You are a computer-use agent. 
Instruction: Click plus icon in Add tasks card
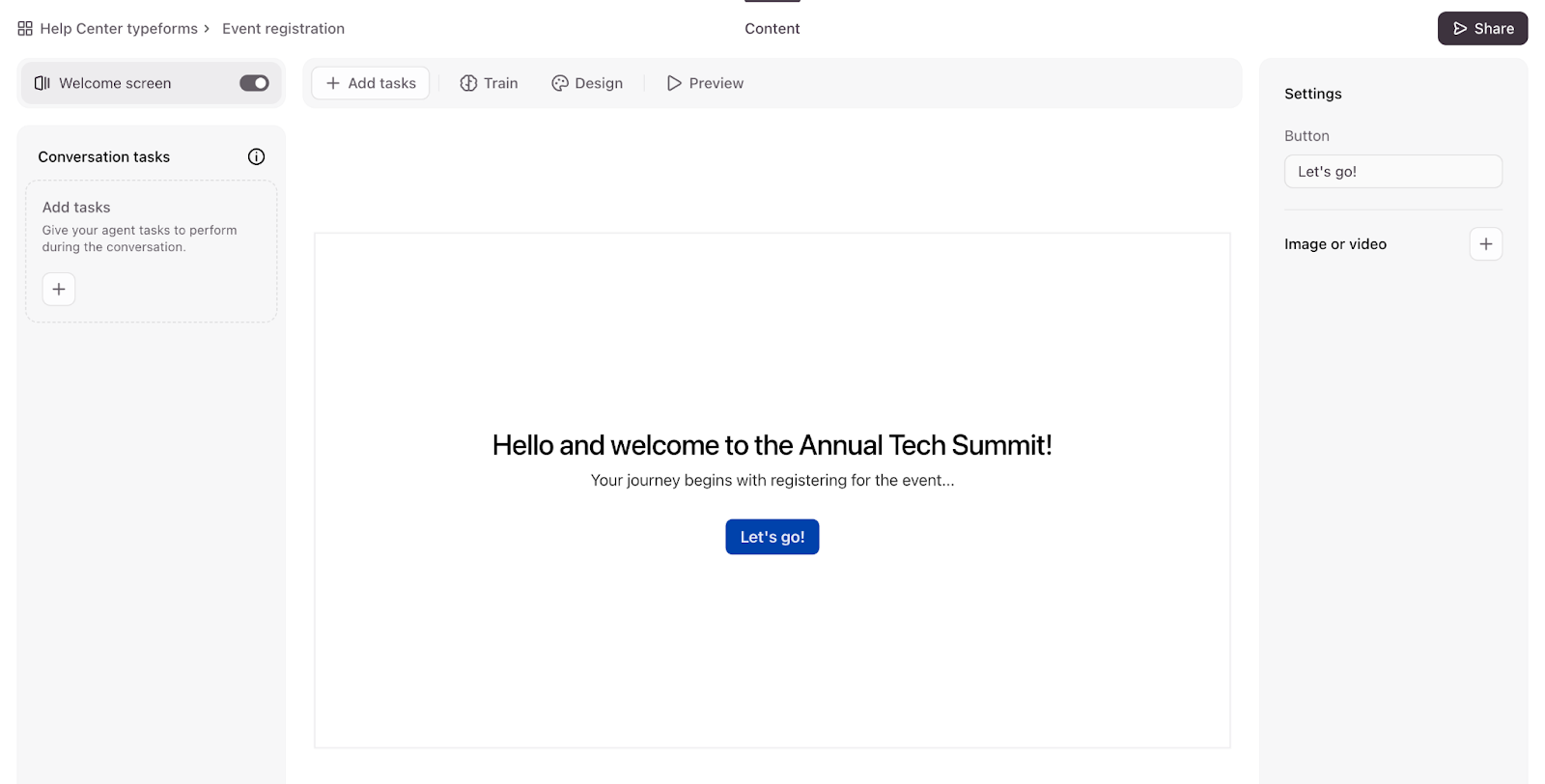pyautogui.click(x=59, y=289)
